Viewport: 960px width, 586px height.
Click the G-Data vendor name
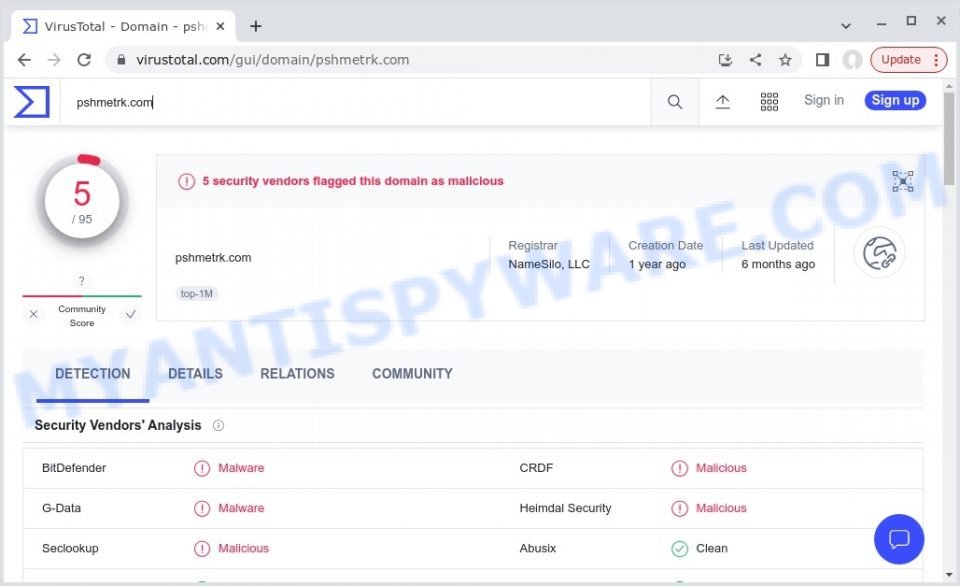(61, 508)
